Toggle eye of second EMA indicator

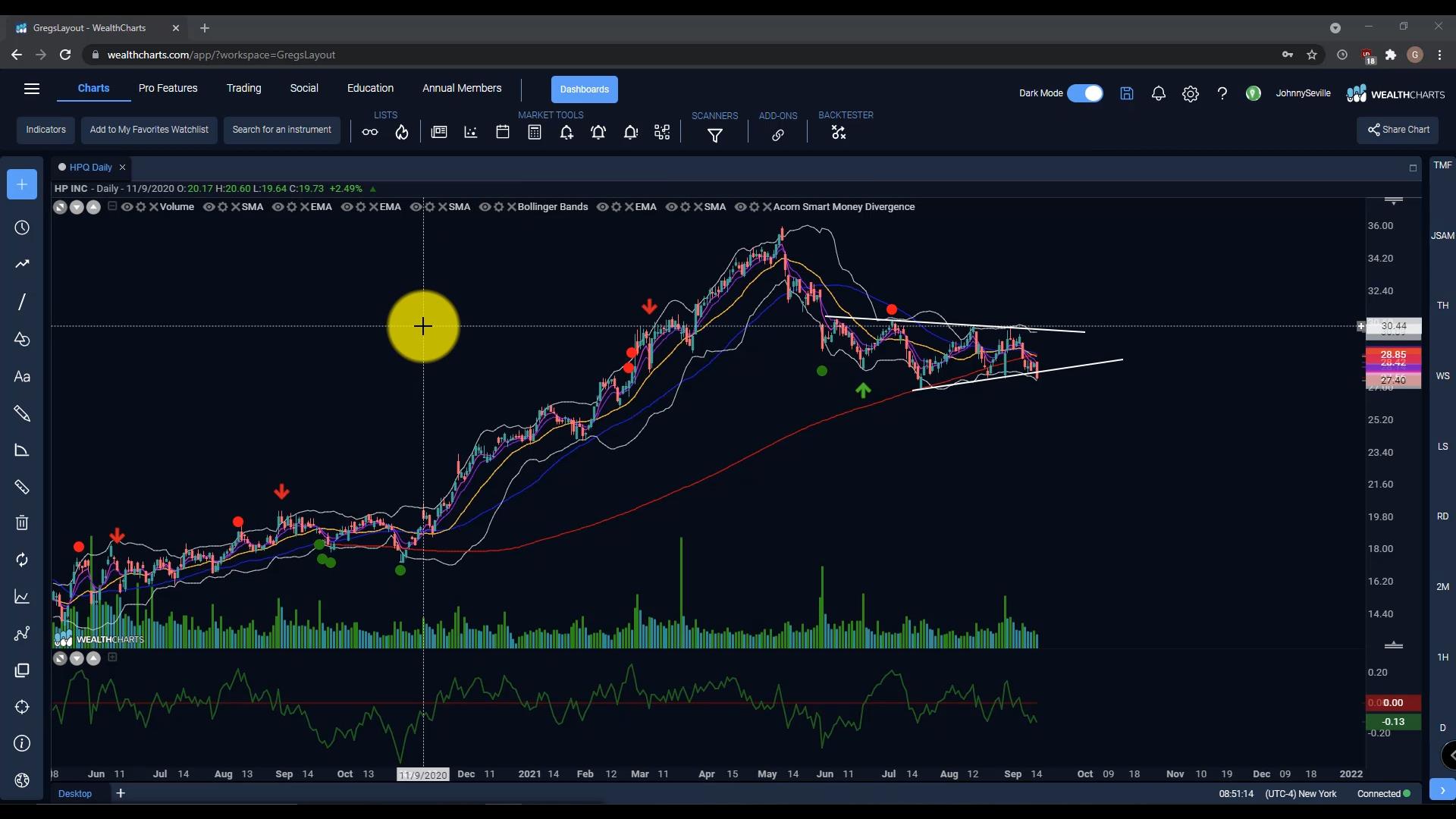(x=347, y=207)
